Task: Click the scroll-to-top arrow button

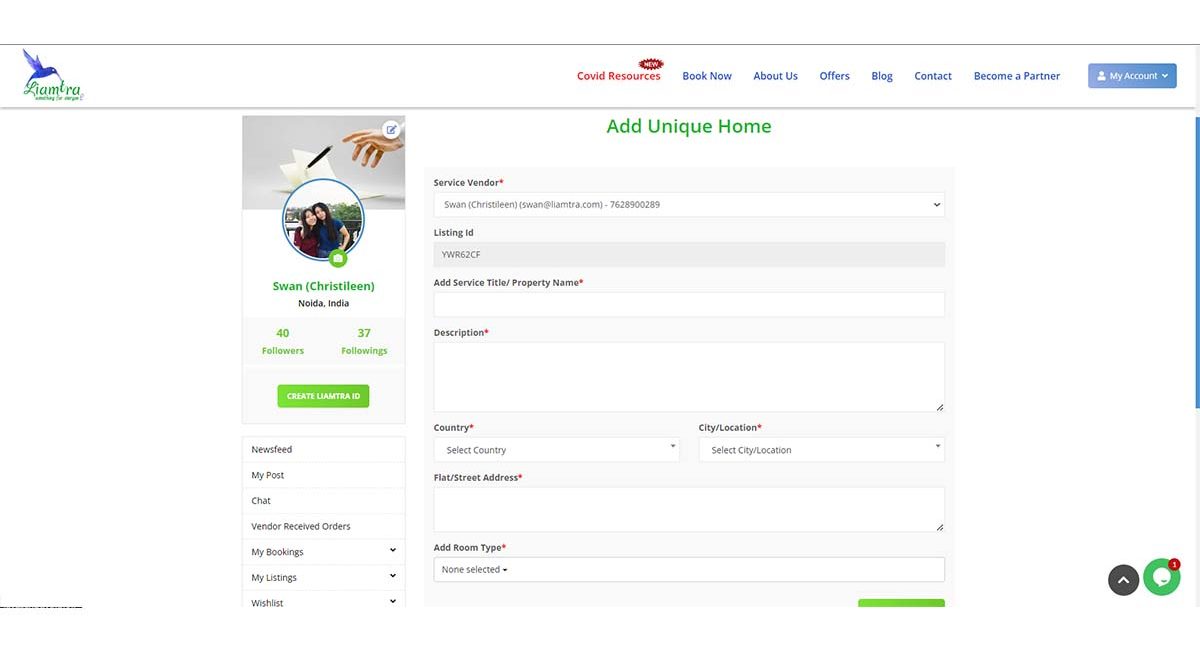Action: pyautogui.click(x=1123, y=580)
